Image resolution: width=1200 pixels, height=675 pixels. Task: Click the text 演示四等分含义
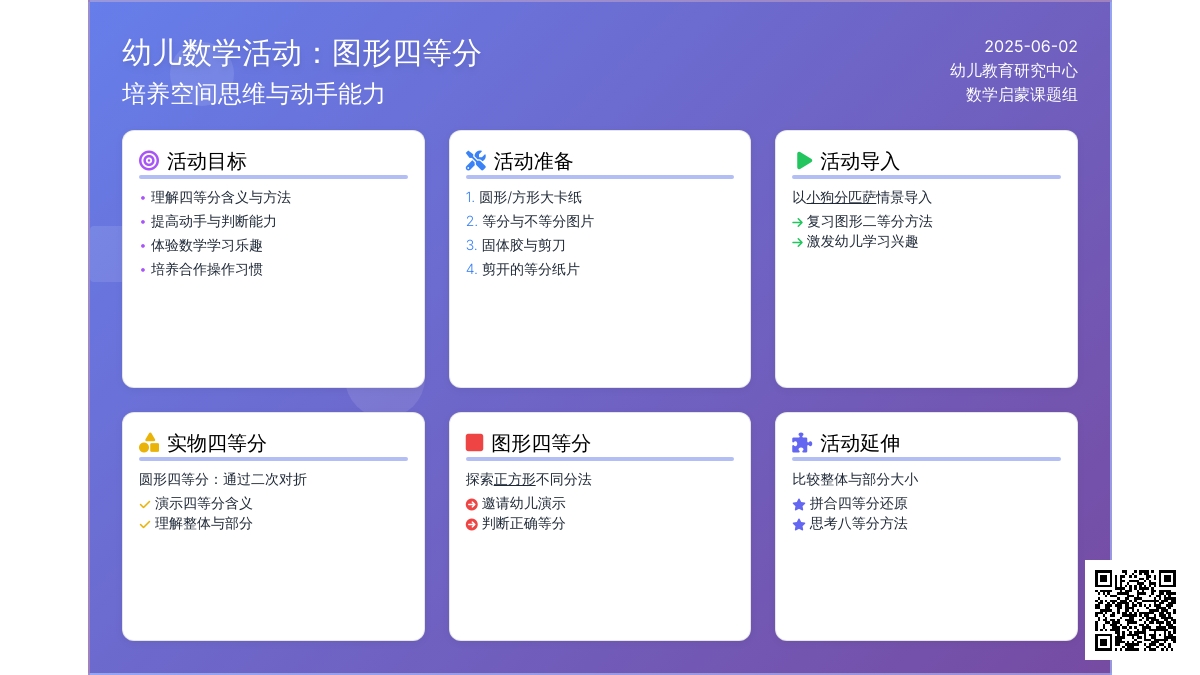coord(204,504)
